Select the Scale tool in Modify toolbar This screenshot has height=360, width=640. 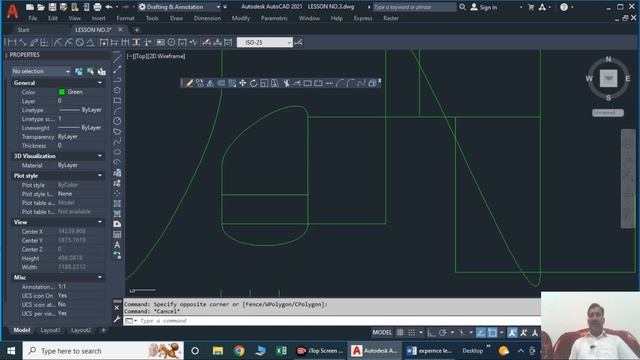[264, 83]
